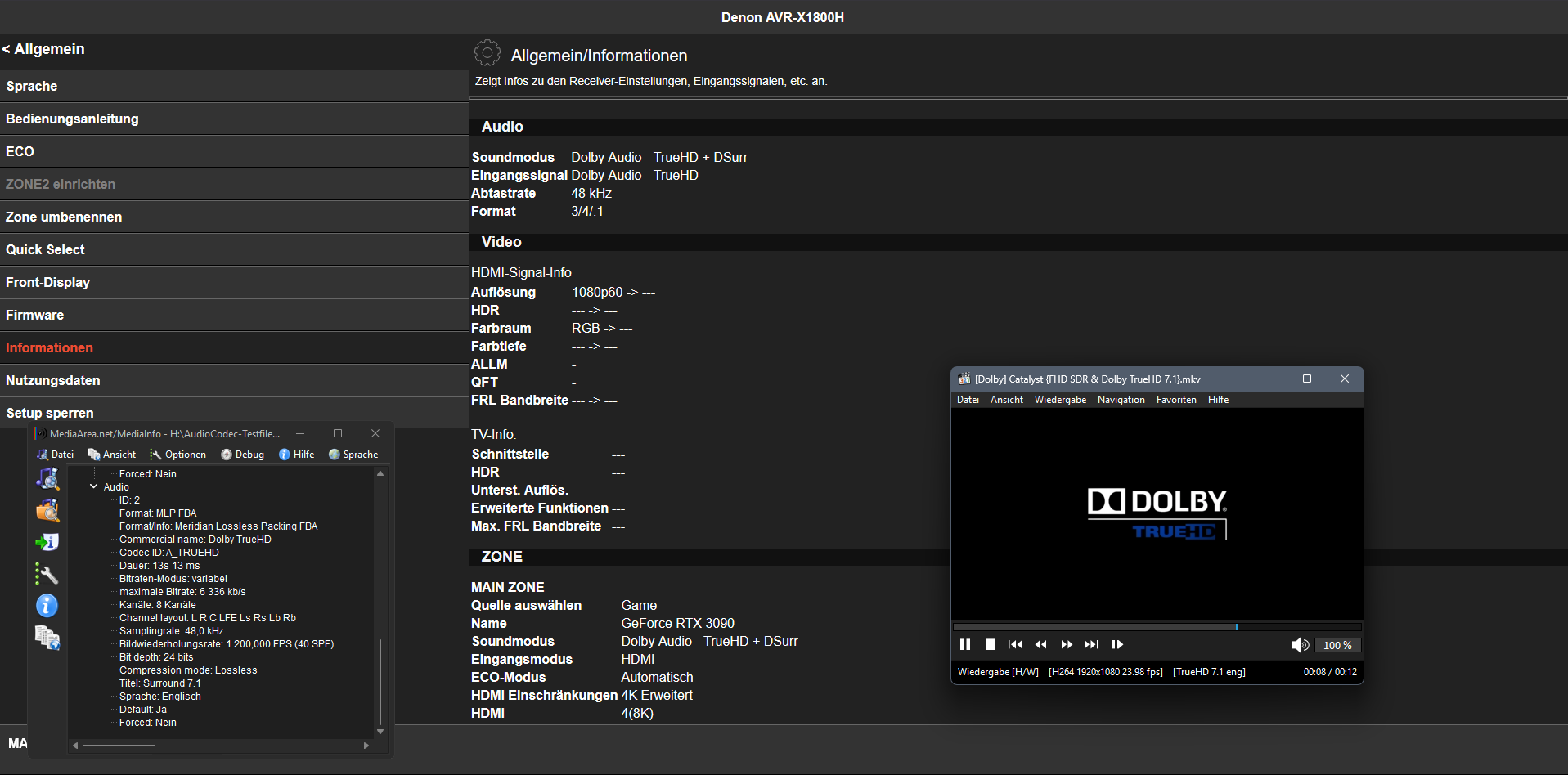Click the gear icon beside Allgemein/Informationen

487,52
